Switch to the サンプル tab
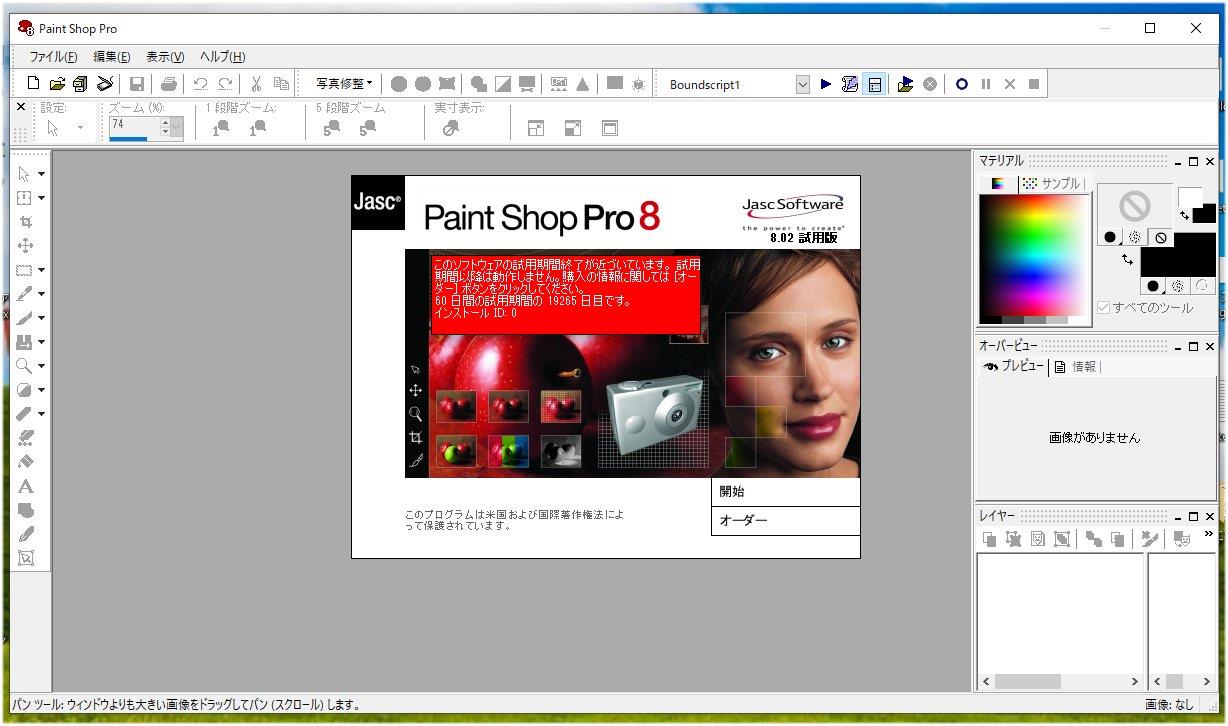The width and height of the screenshot is (1228, 726). 1053,184
